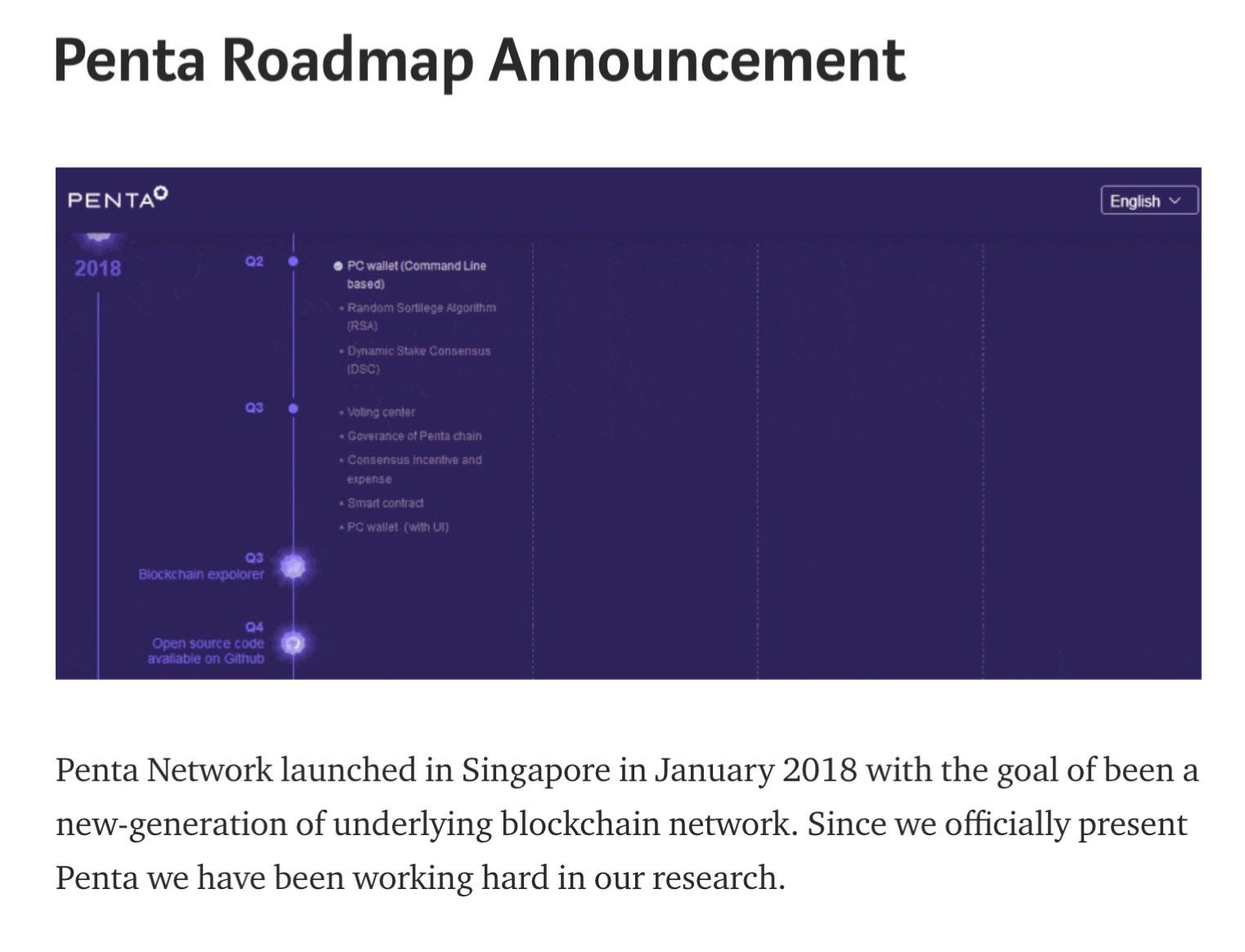The image size is (1245, 952).
Task: Click the Q2 timeline dot
Action: tap(293, 261)
